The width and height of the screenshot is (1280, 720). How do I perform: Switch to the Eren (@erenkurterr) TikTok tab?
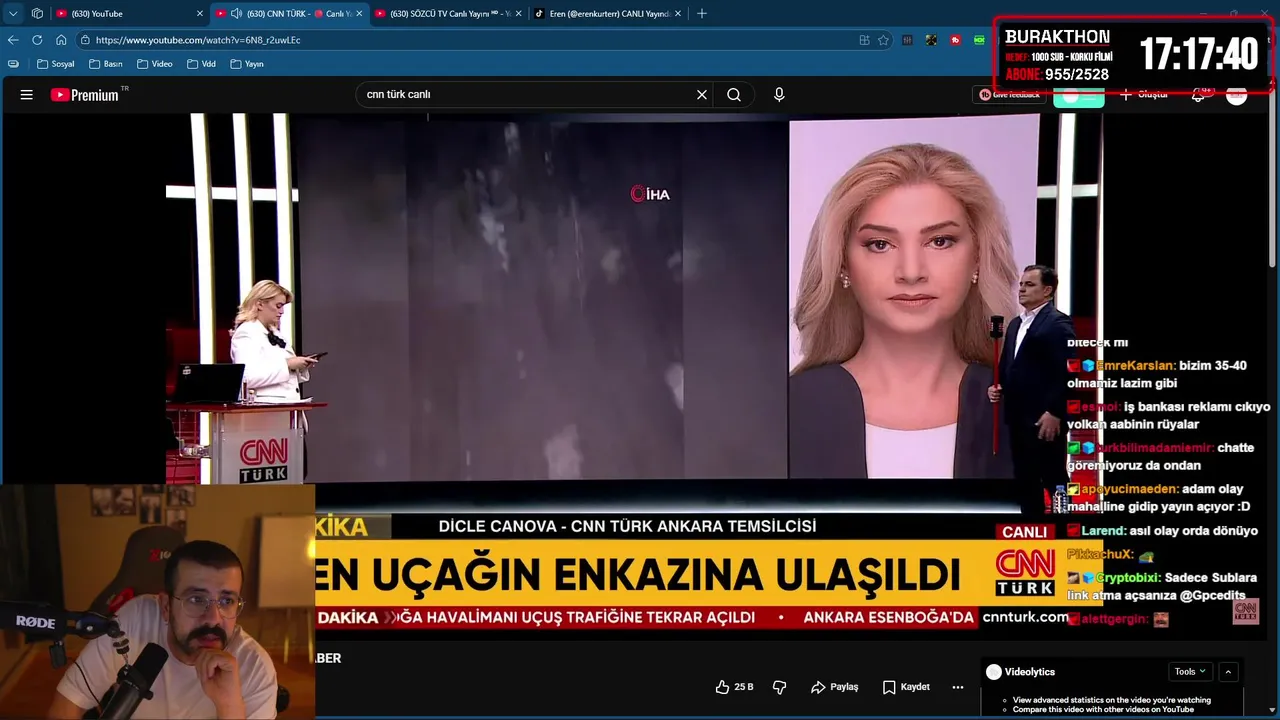click(x=607, y=13)
